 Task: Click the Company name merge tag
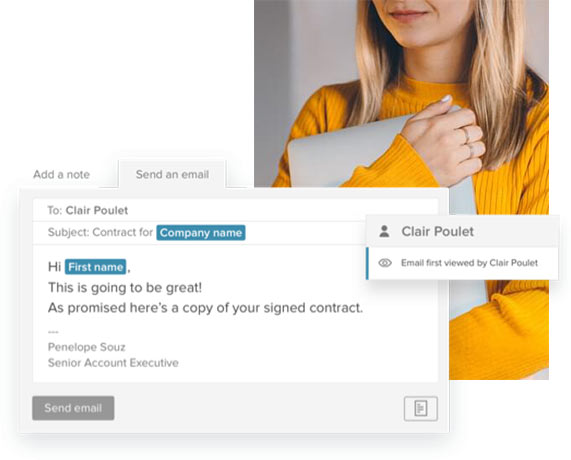coord(201,233)
